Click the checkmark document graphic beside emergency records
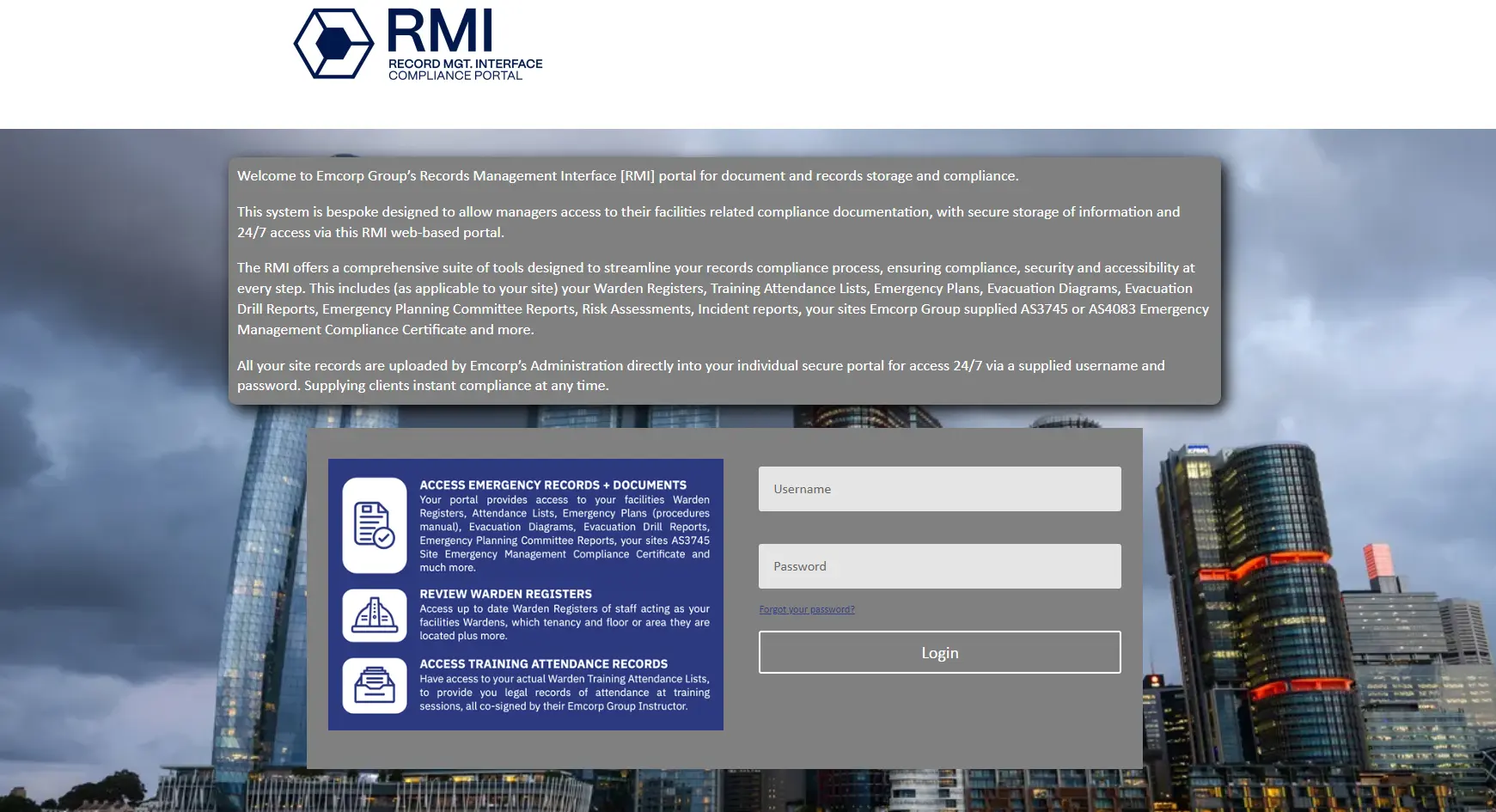The width and height of the screenshot is (1496, 812). [x=374, y=526]
